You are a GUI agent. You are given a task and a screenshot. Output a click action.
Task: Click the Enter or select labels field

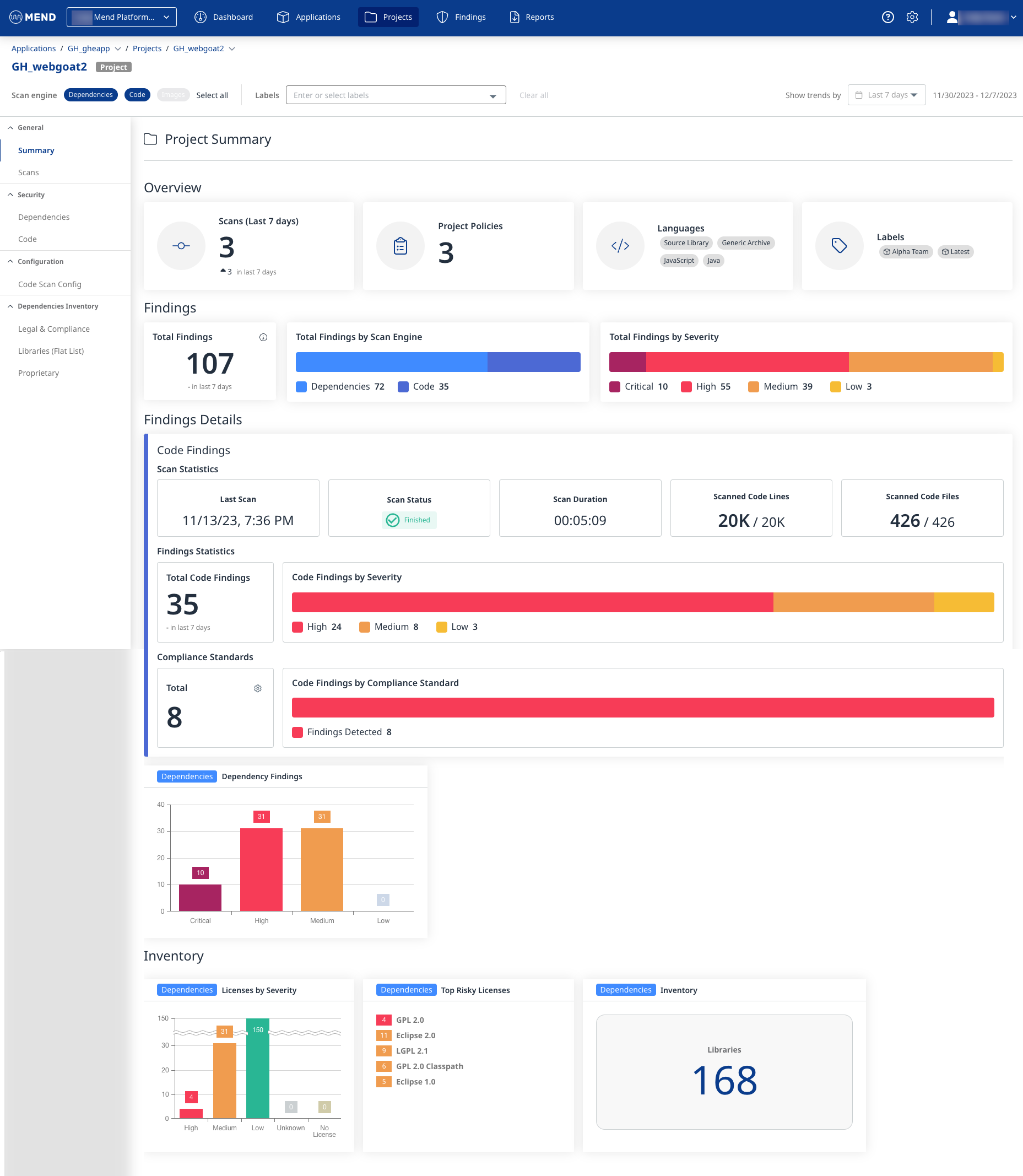click(x=388, y=95)
